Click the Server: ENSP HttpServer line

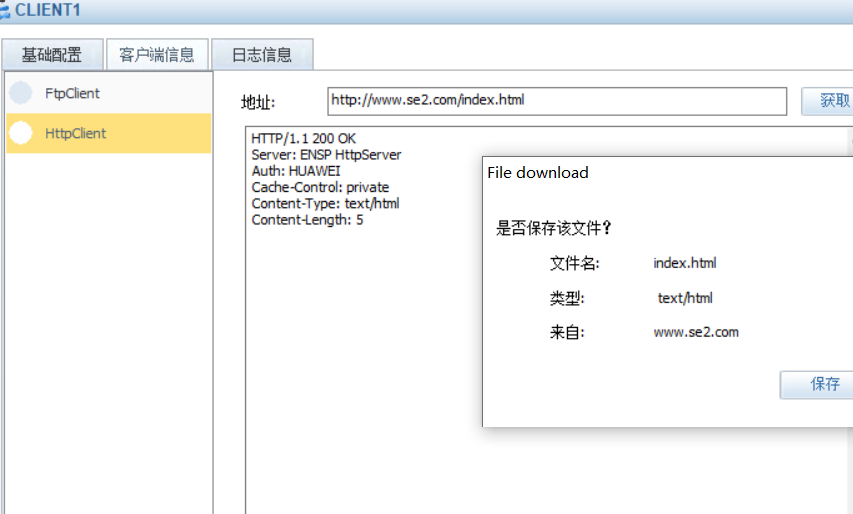[x=326, y=155]
